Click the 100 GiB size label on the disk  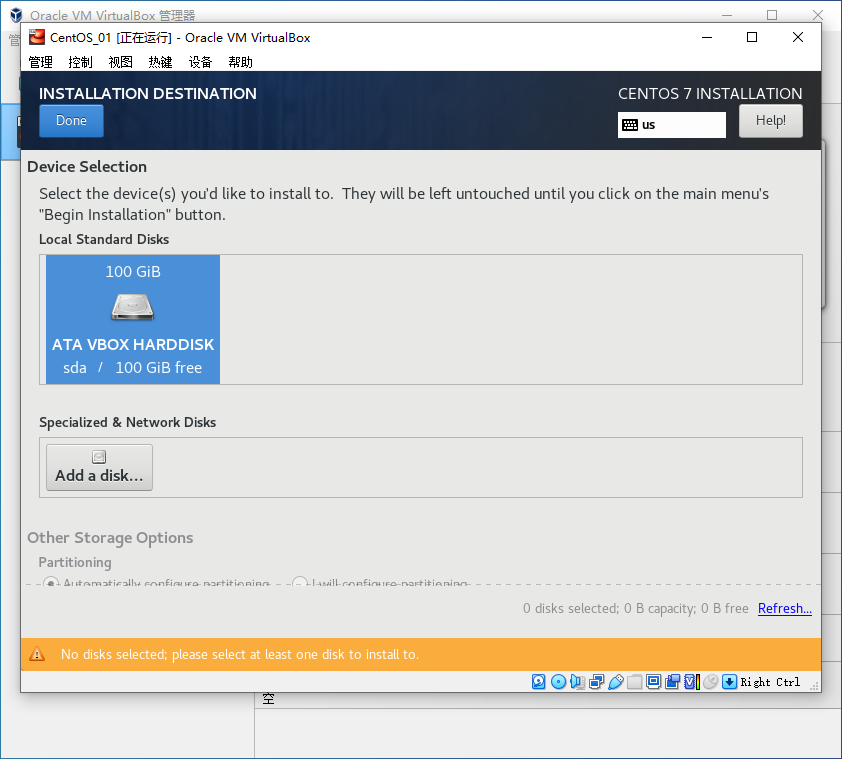pyautogui.click(x=133, y=272)
